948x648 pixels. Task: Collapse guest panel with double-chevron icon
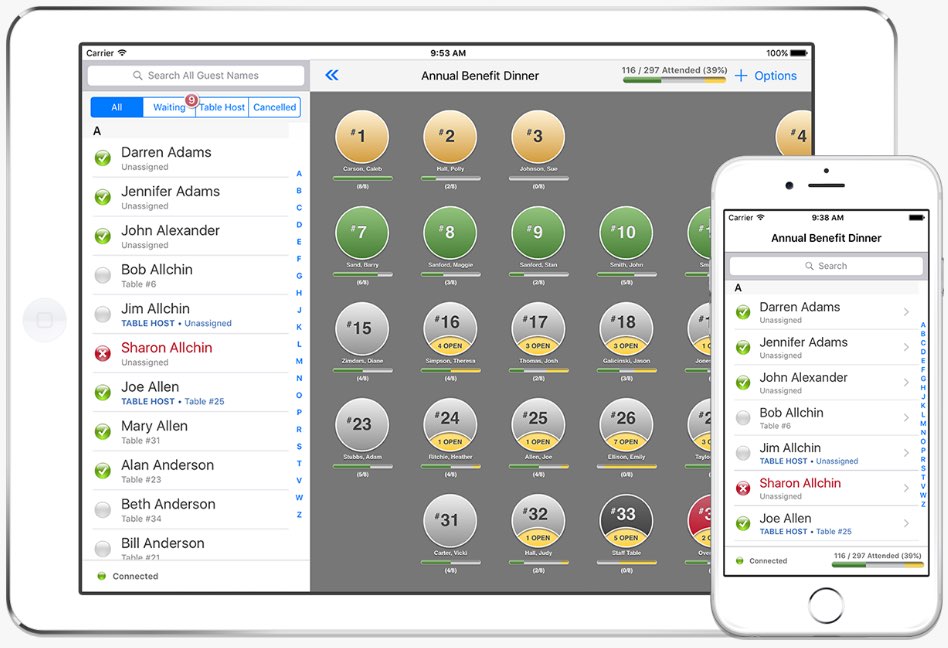(x=332, y=75)
